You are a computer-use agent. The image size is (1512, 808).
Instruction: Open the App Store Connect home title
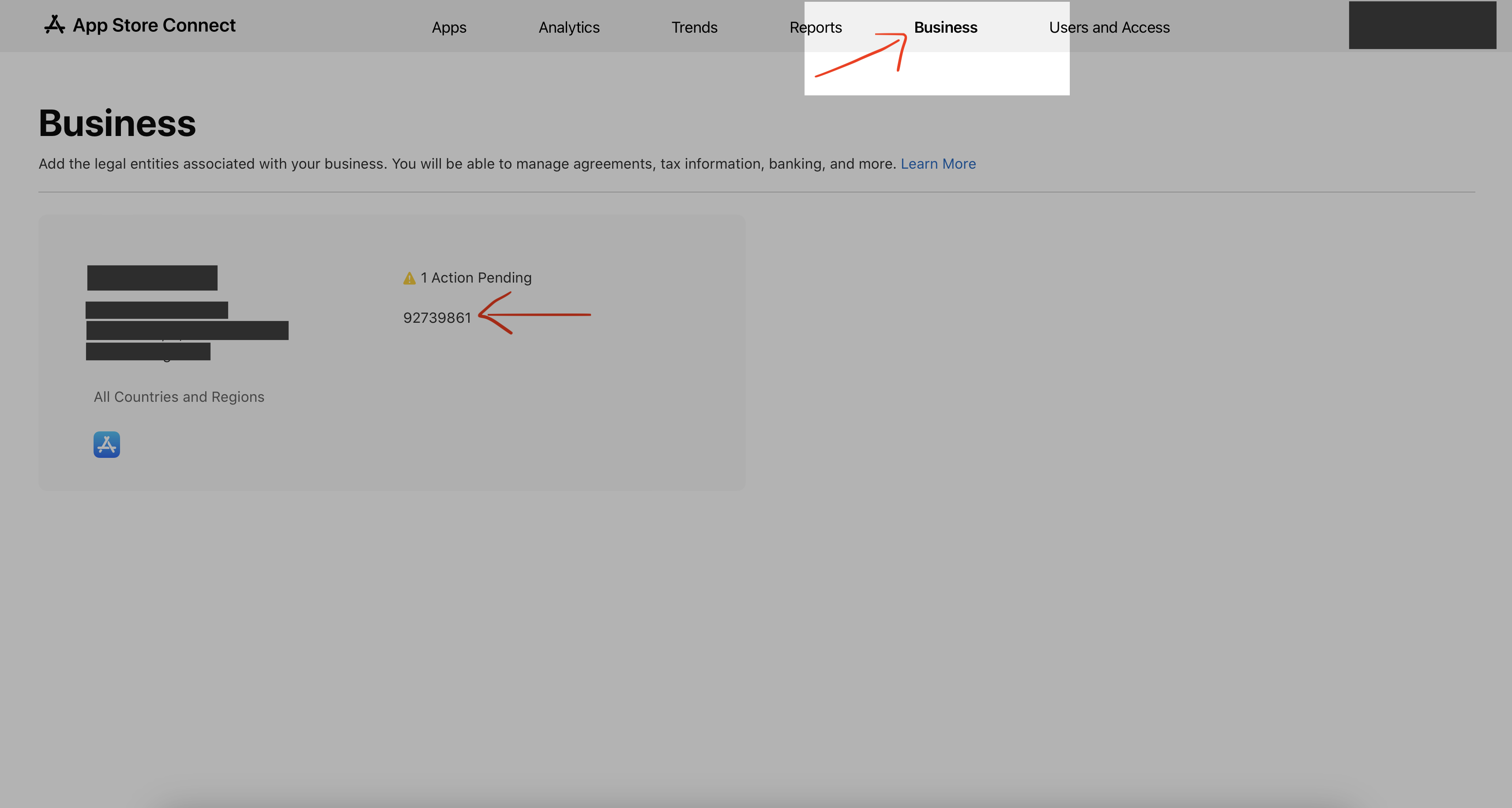click(x=154, y=25)
